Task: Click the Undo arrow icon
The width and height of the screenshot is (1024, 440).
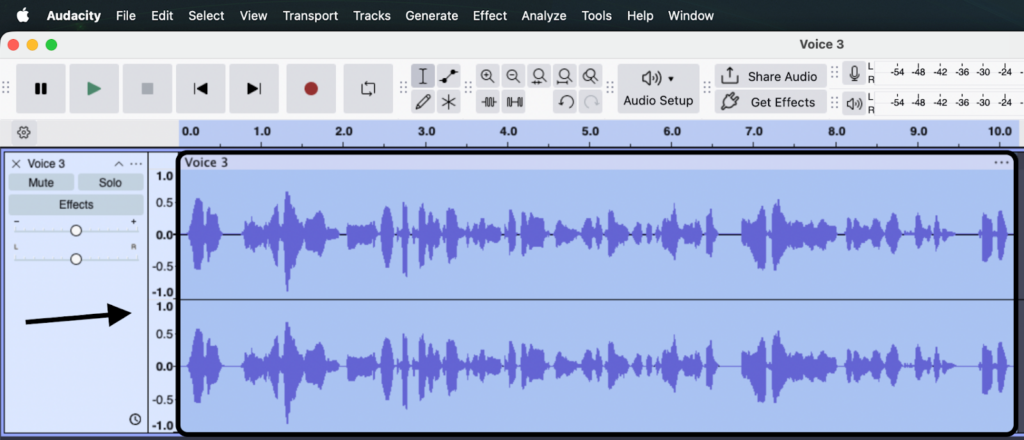Action: point(566,102)
